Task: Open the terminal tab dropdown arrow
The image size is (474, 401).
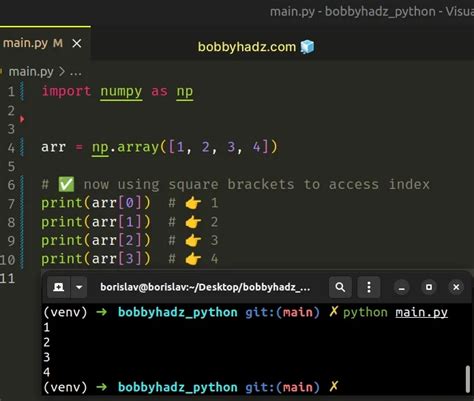Action: tap(79, 287)
